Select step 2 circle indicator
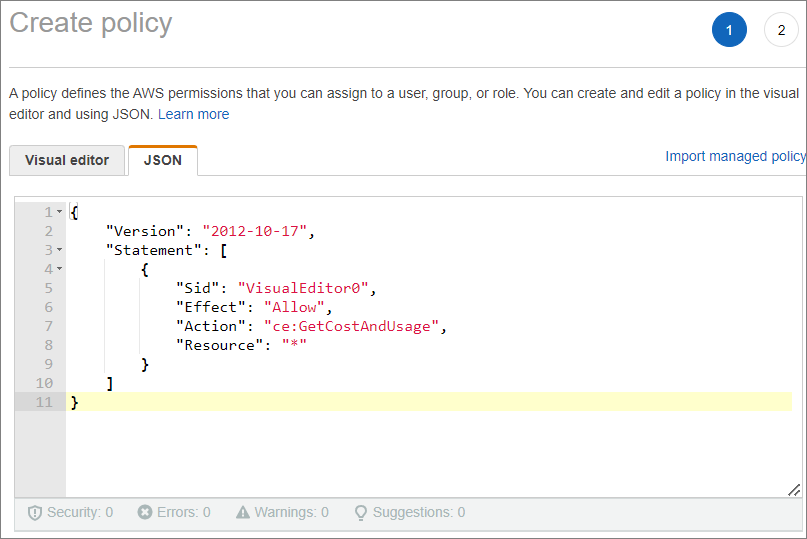Image resolution: width=807 pixels, height=539 pixels. (781, 30)
